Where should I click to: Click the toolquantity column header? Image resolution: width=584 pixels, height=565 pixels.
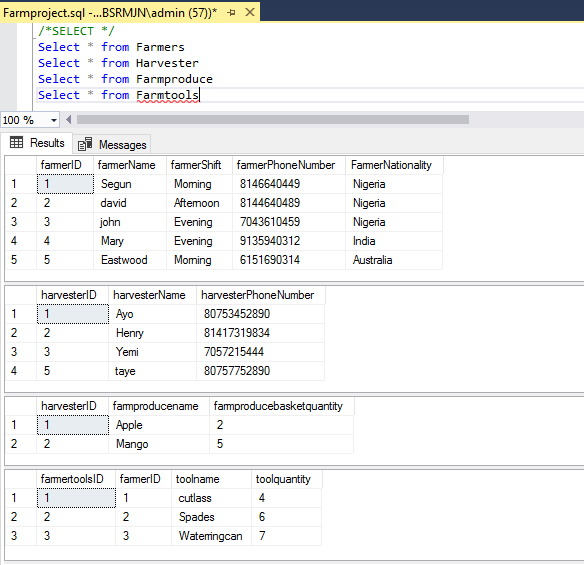(287, 479)
